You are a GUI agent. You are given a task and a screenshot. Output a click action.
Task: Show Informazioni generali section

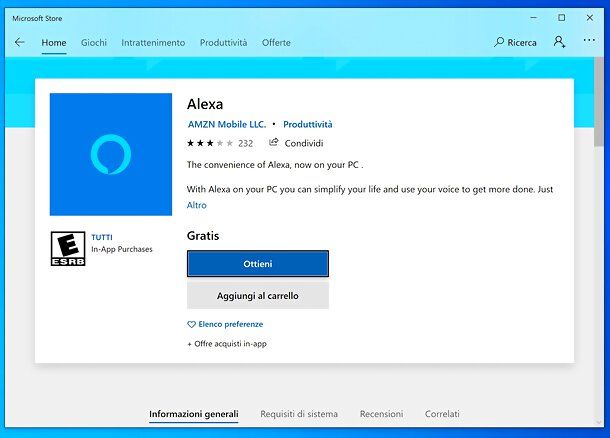tap(194, 414)
